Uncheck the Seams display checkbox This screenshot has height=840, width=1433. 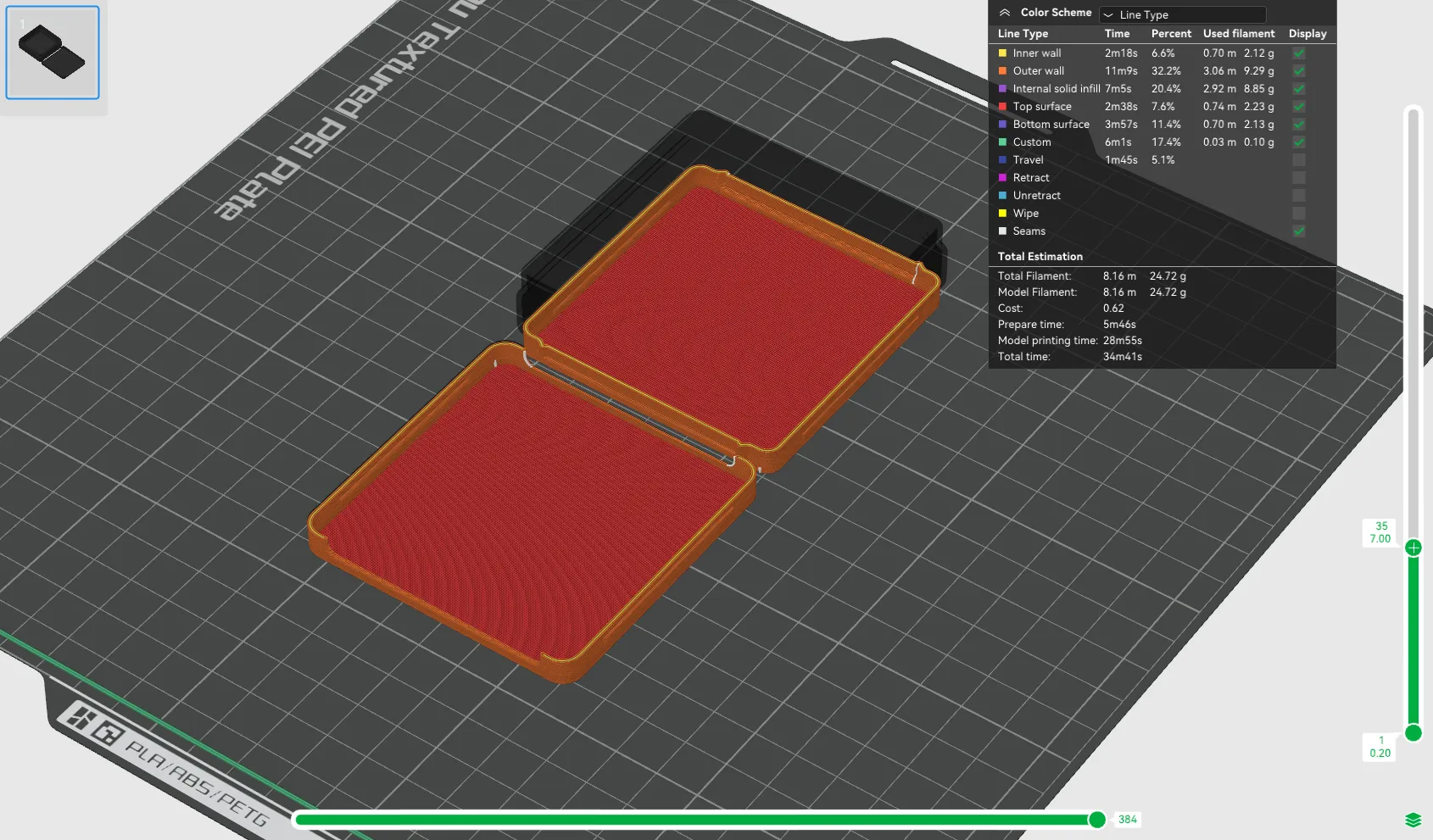1299,231
